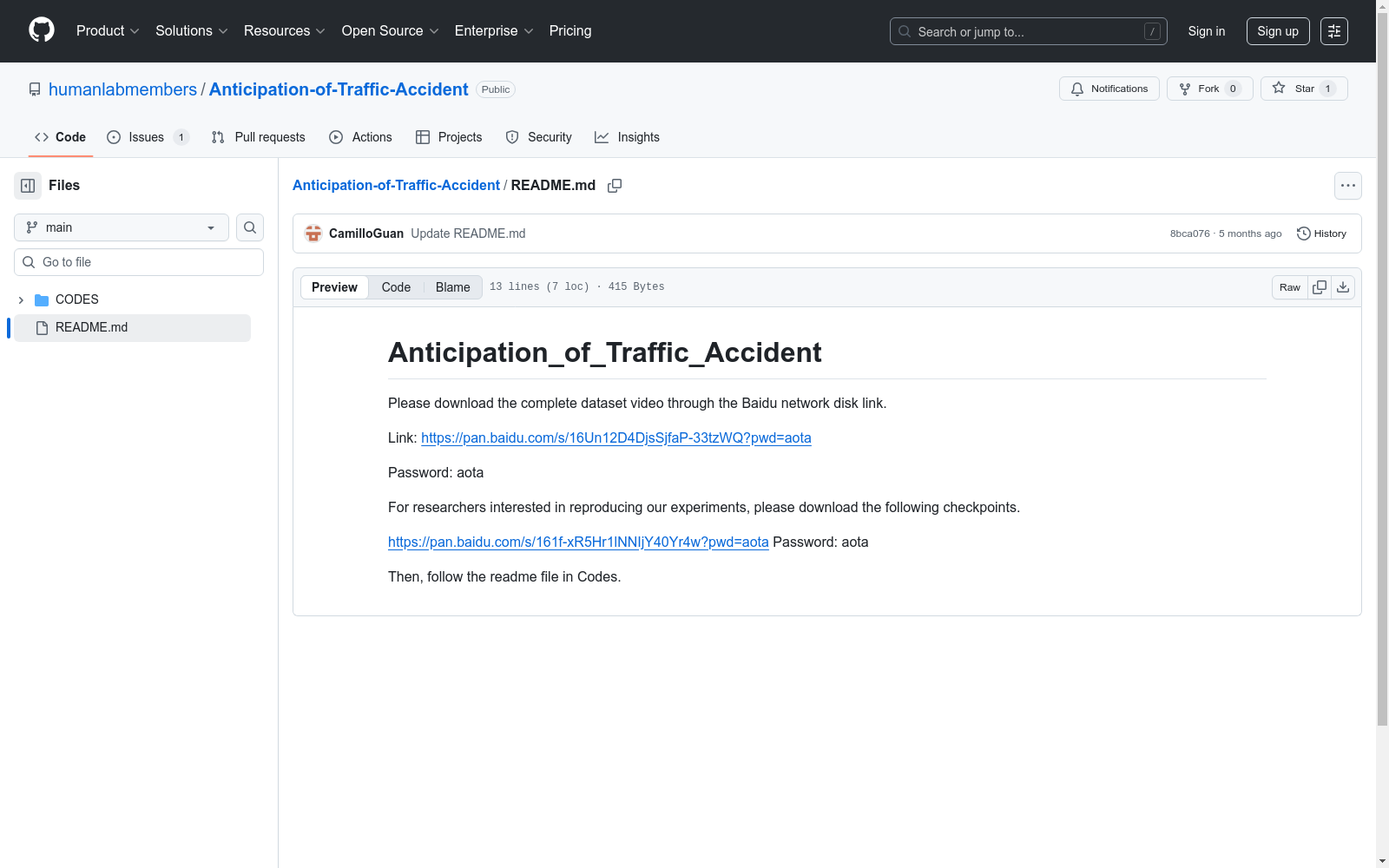Open the command palette icon
1389x868 pixels.
tap(1334, 31)
